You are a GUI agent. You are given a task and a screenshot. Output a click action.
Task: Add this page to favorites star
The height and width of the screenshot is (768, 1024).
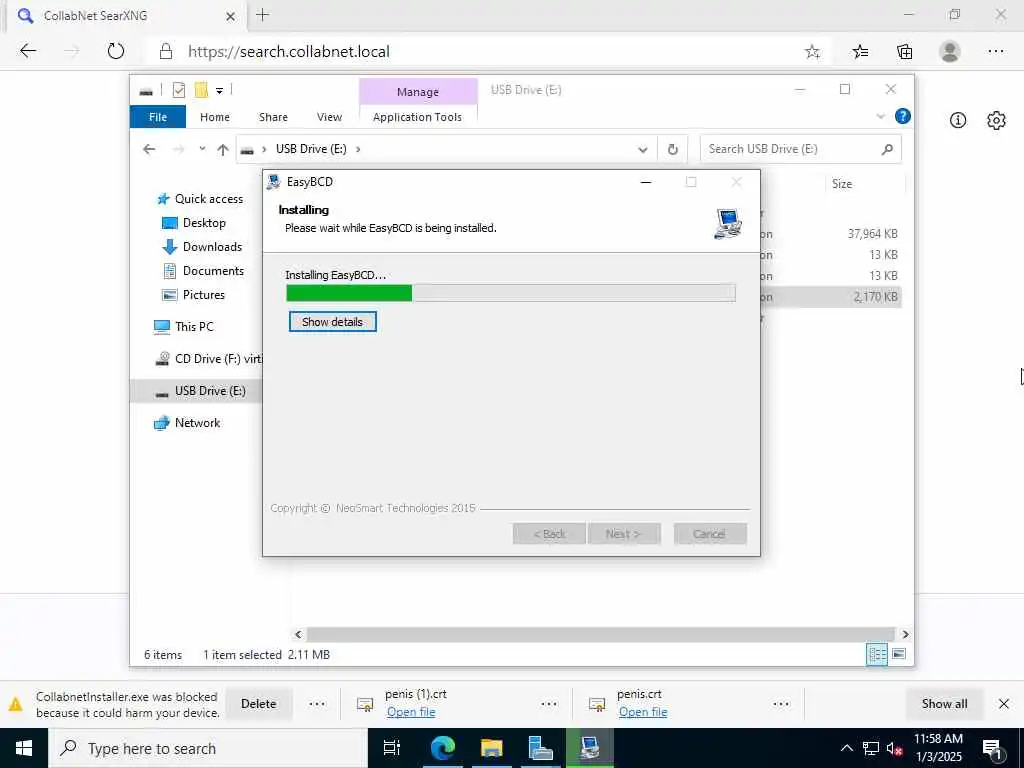(x=812, y=52)
